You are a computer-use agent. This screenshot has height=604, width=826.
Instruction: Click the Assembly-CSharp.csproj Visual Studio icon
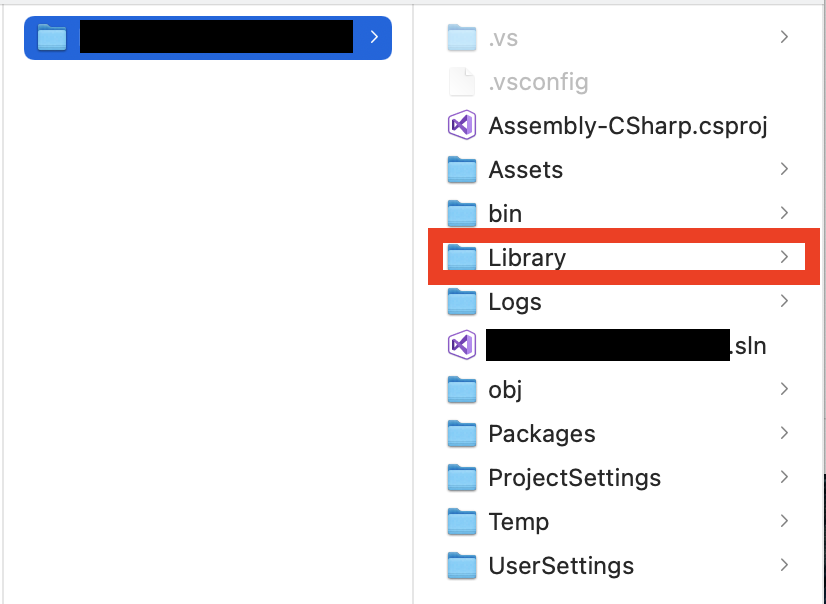coord(461,125)
